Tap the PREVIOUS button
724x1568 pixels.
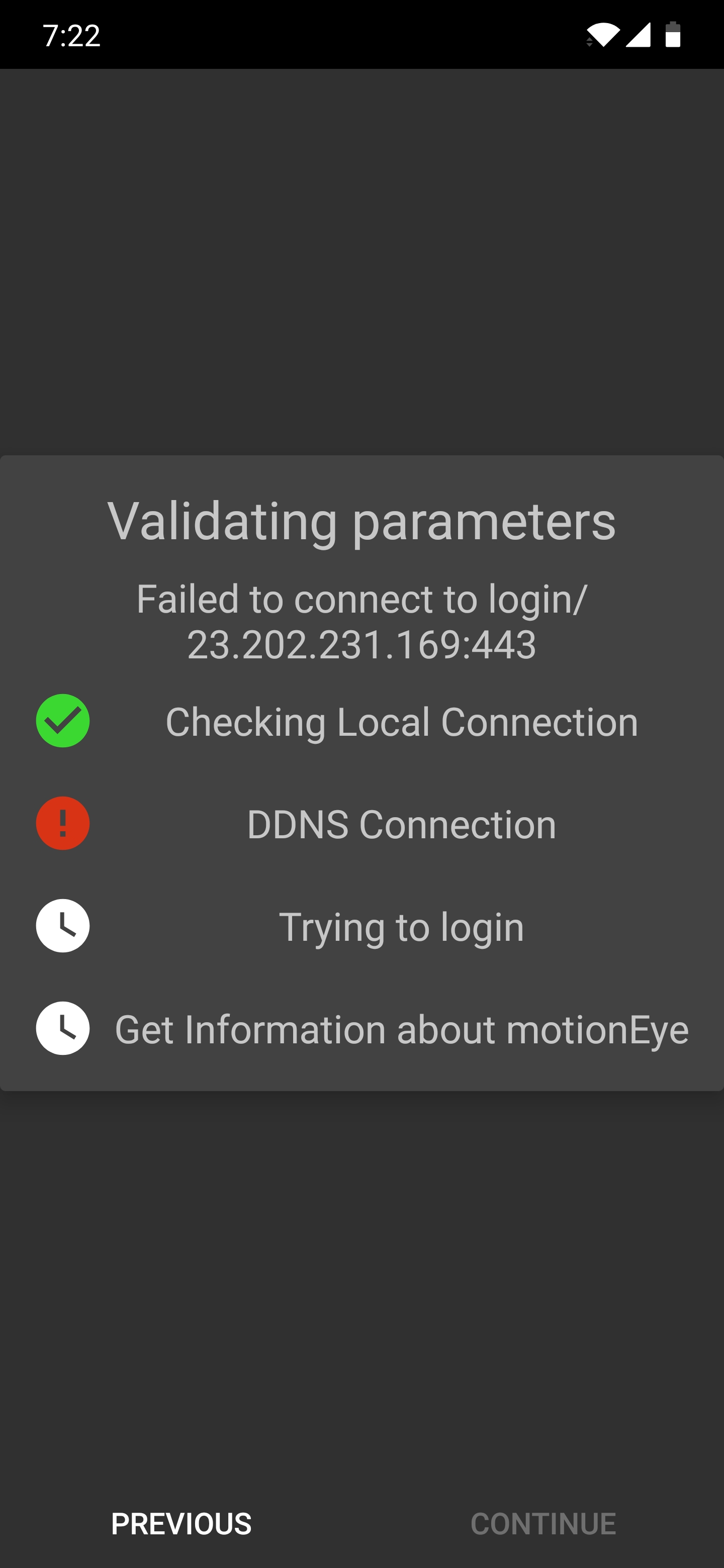[180, 1524]
